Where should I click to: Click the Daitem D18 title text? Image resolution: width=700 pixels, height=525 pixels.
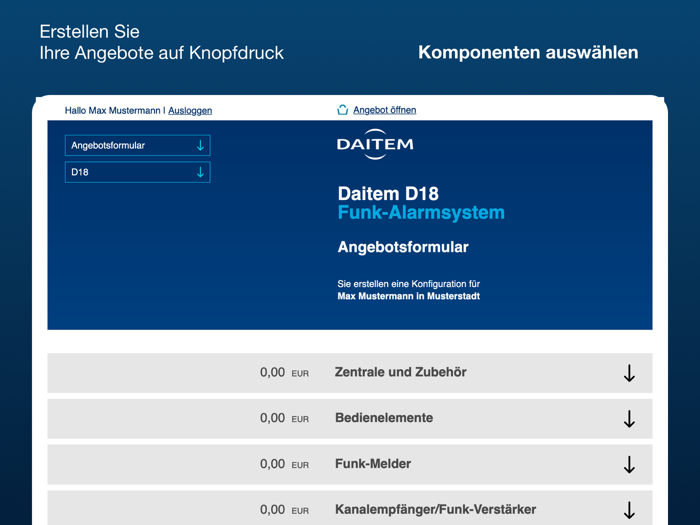pyautogui.click(x=388, y=194)
